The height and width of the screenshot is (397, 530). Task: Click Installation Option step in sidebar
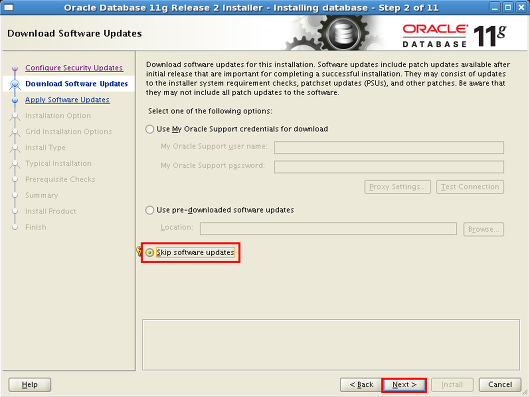point(58,116)
